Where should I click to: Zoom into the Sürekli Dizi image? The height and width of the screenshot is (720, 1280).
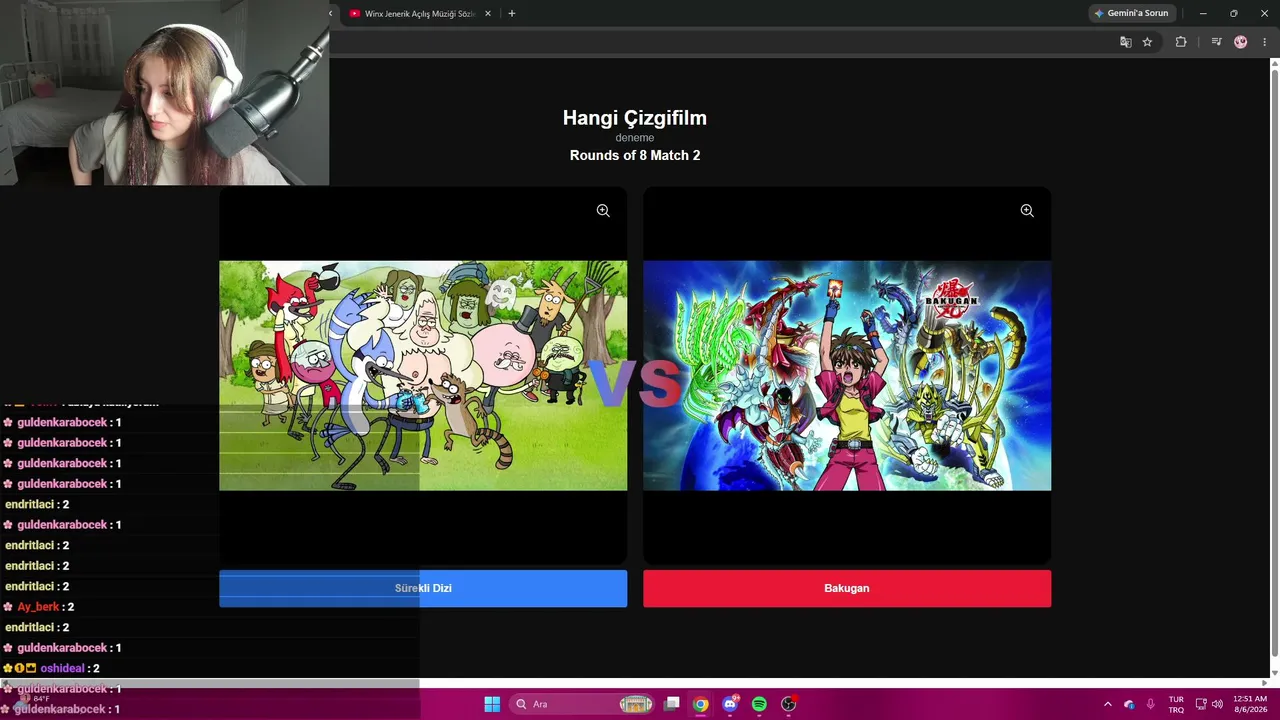603,211
